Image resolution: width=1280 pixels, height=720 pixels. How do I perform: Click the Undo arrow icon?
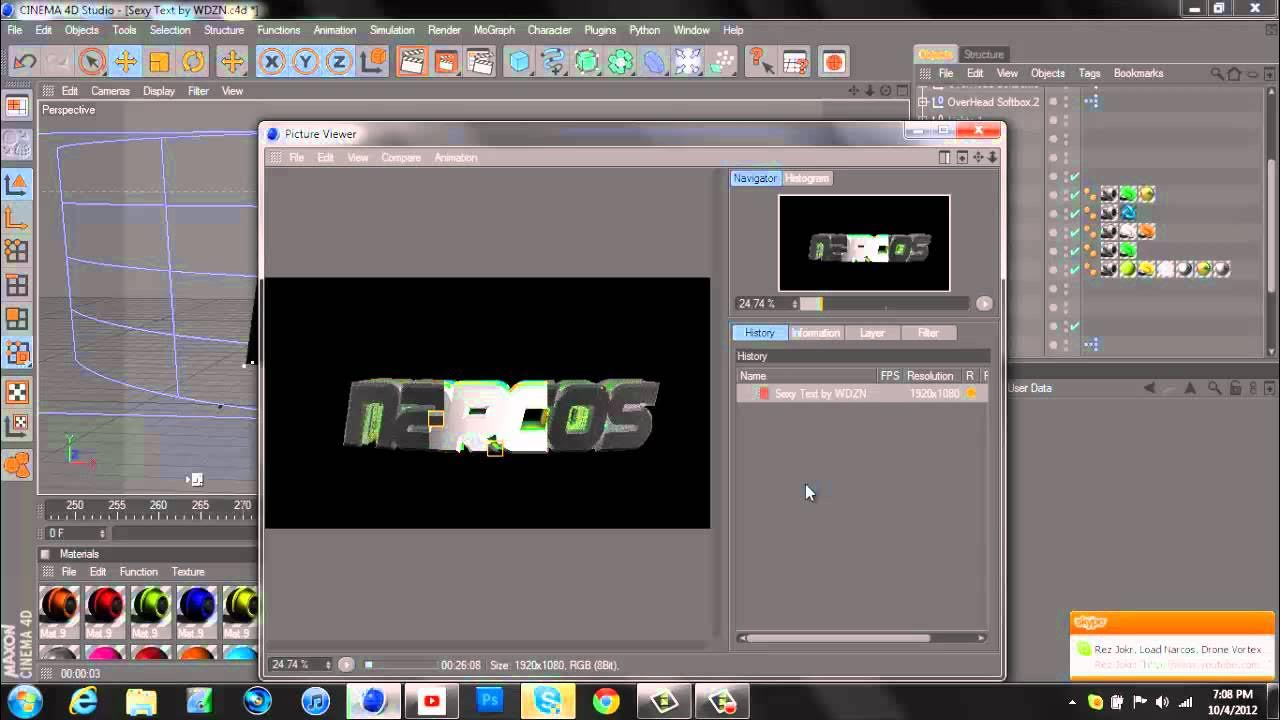tap(23, 62)
